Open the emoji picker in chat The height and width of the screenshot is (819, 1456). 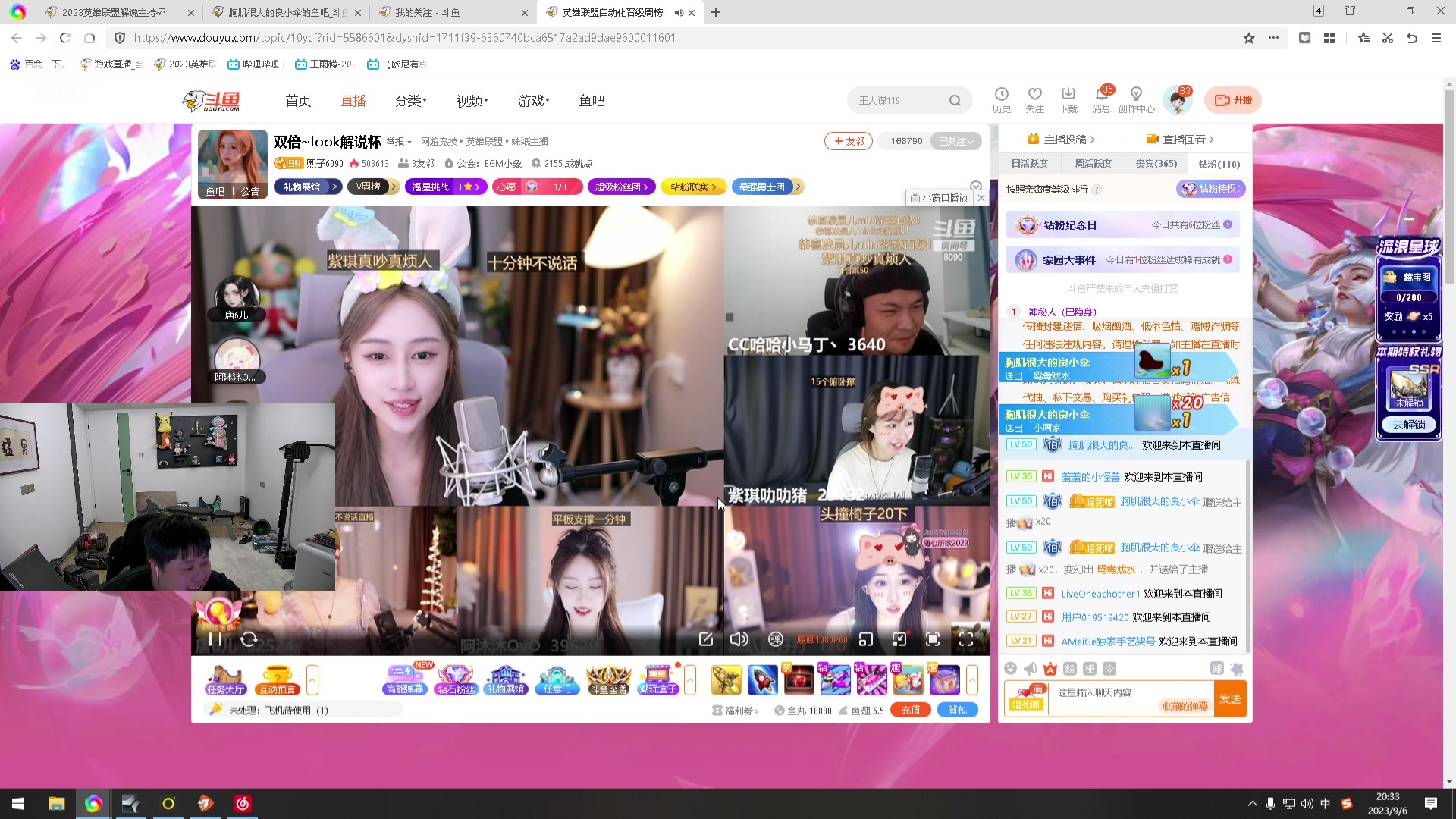pyautogui.click(x=1010, y=668)
